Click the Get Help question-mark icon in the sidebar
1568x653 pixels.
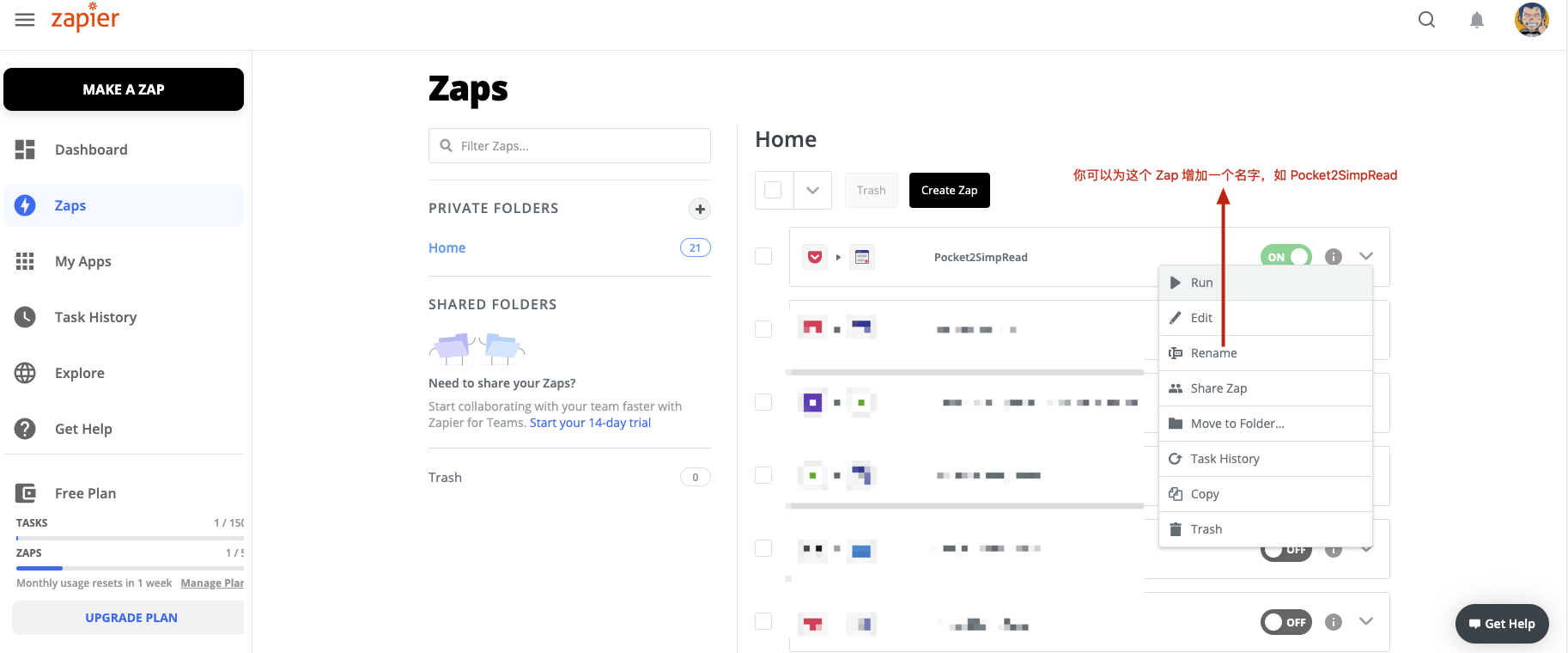tap(25, 429)
